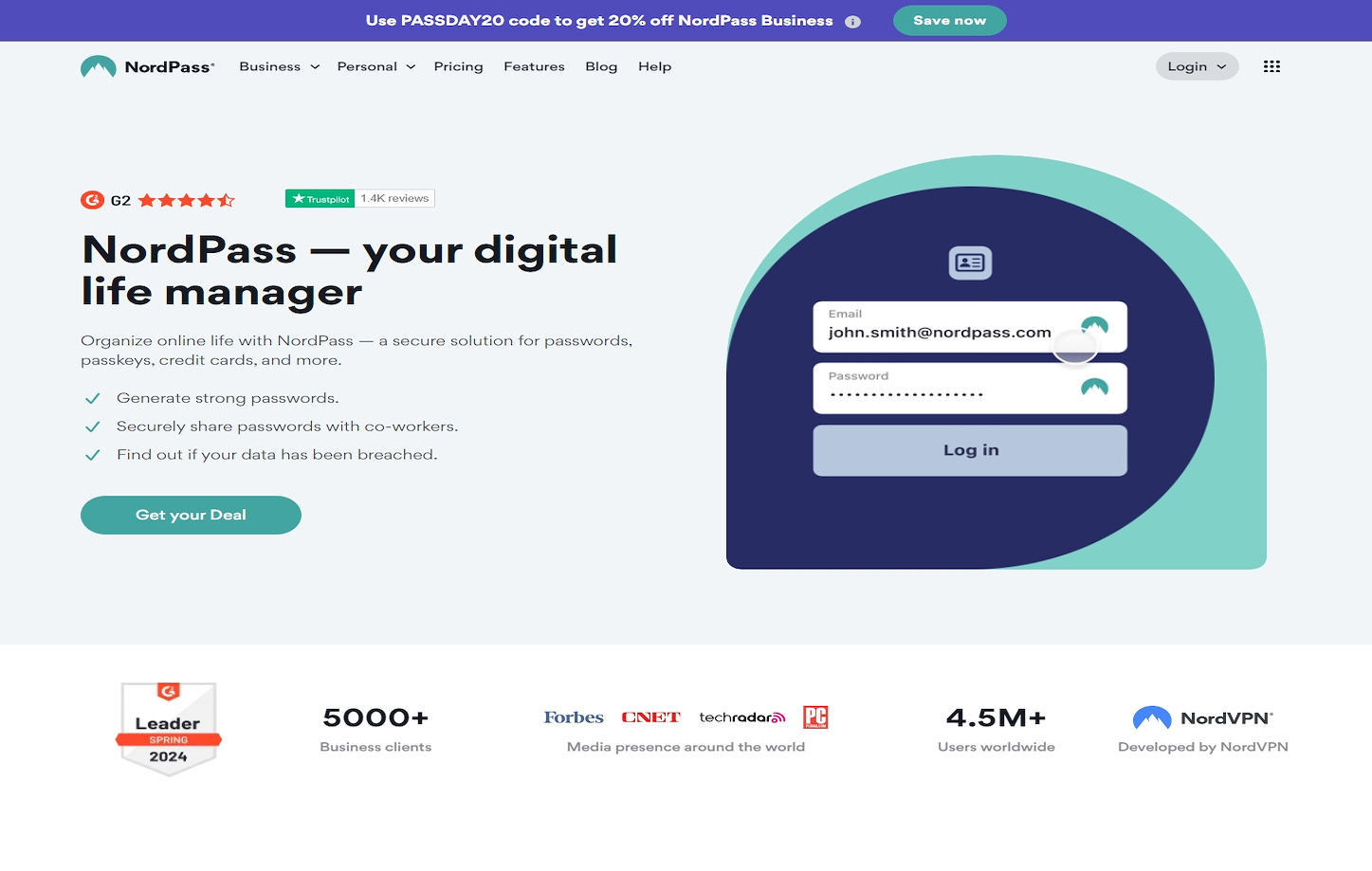Click the G2 star rating
This screenshot has width=1372, height=871.
[x=187, y=200]
